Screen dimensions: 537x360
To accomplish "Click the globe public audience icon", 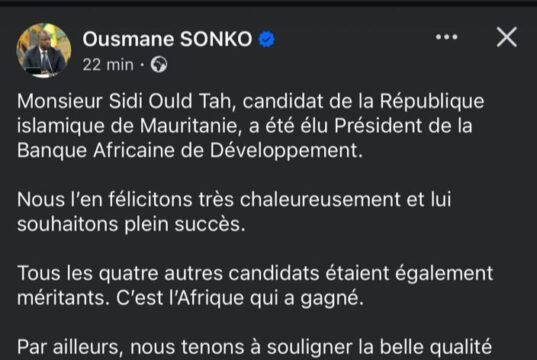I will click(159, 64).
